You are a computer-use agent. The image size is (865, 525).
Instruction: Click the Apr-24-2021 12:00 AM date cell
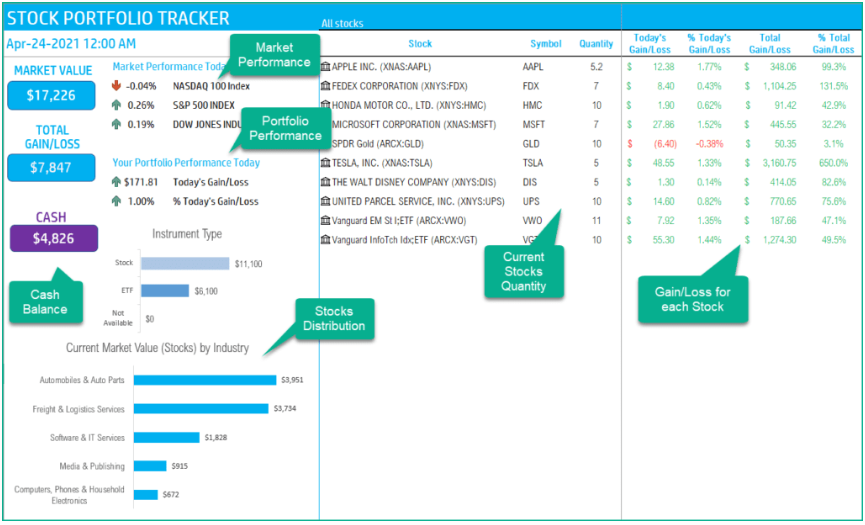click(x=71, y=44)
